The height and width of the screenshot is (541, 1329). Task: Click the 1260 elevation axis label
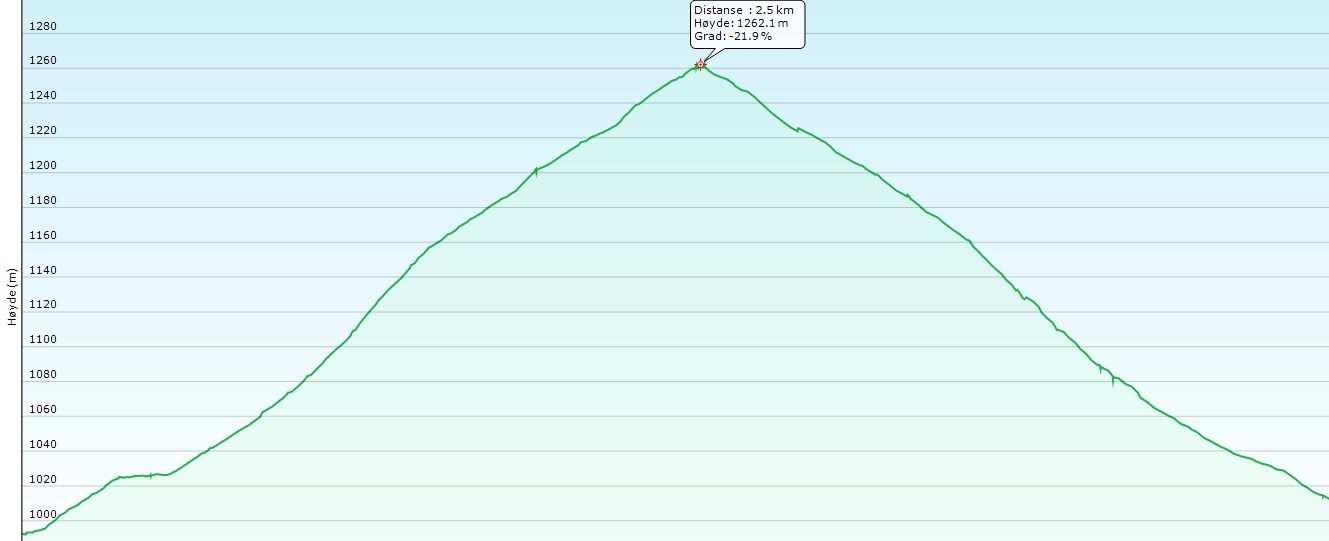(43, 61)
